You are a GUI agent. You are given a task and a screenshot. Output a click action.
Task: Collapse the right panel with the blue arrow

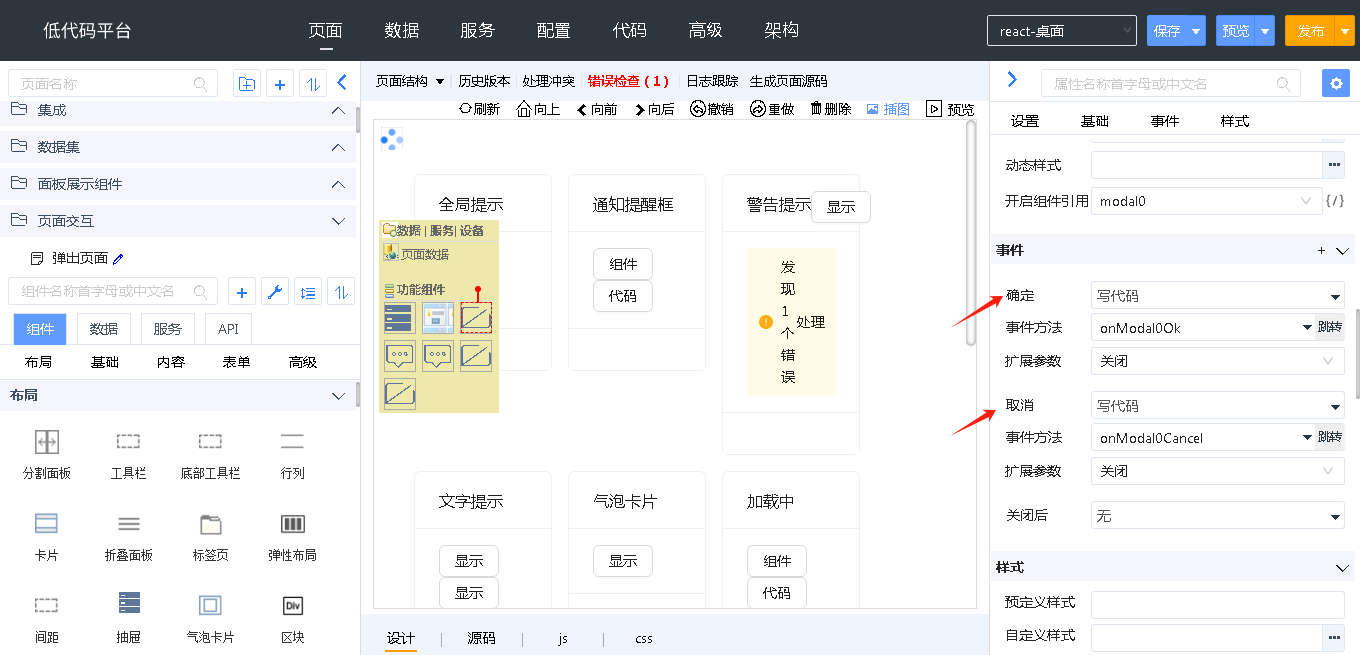(x=1012, y=80)
